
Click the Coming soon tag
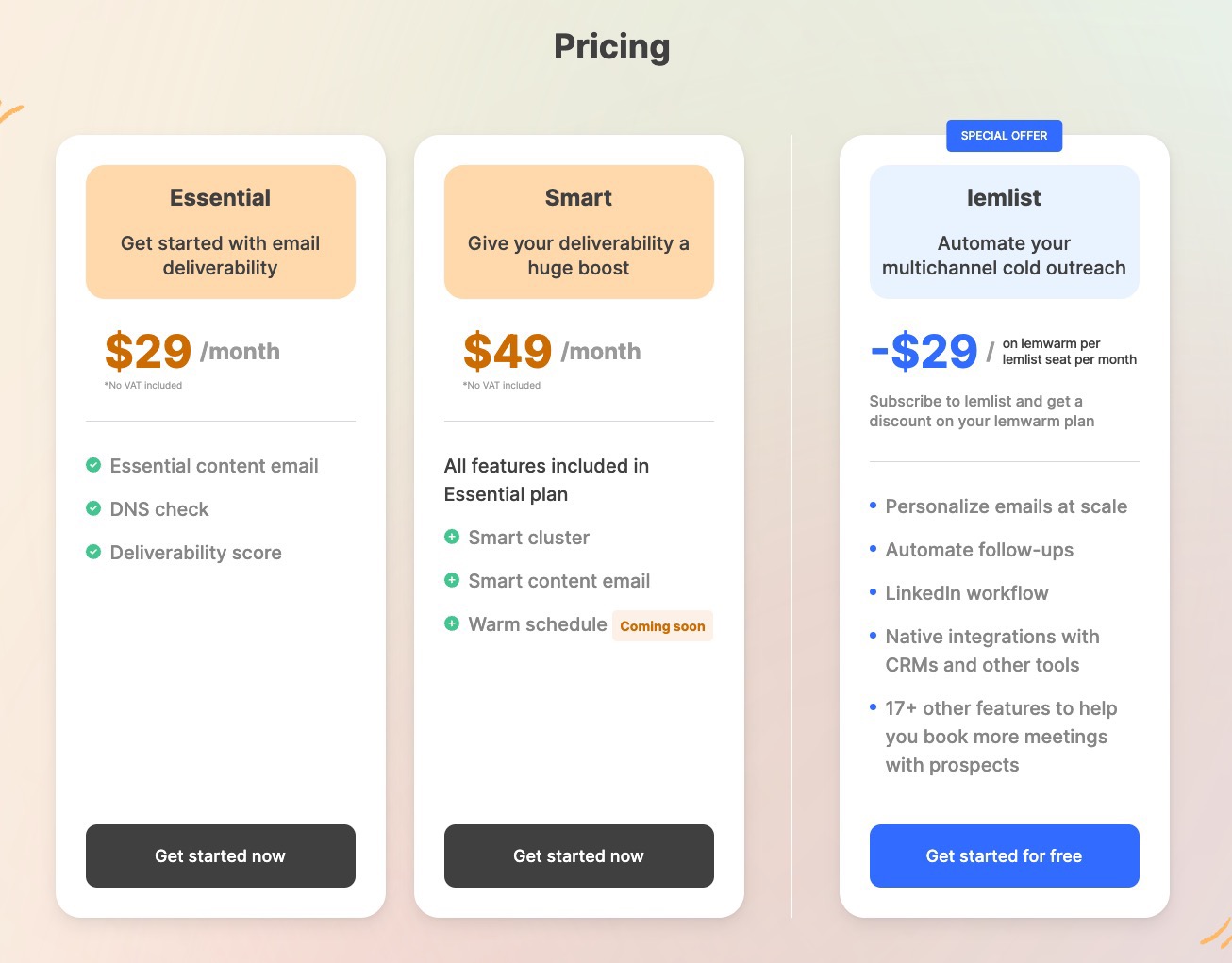(662, 626)
